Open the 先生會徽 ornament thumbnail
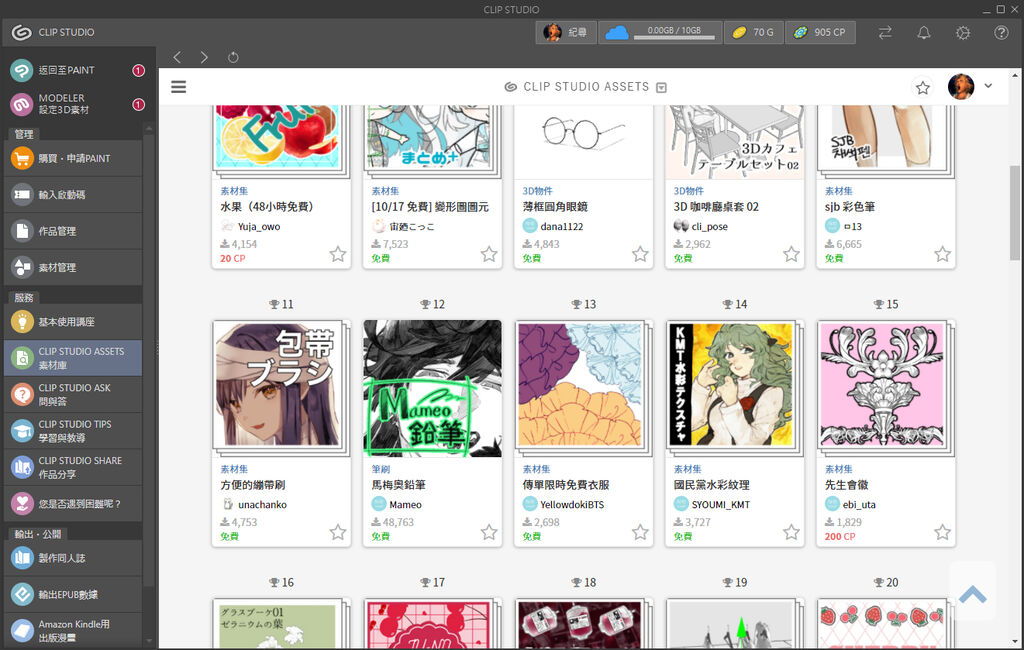The width and height of the screenshot is (1024, 650). pyautogui.click(x=886, y=388)
